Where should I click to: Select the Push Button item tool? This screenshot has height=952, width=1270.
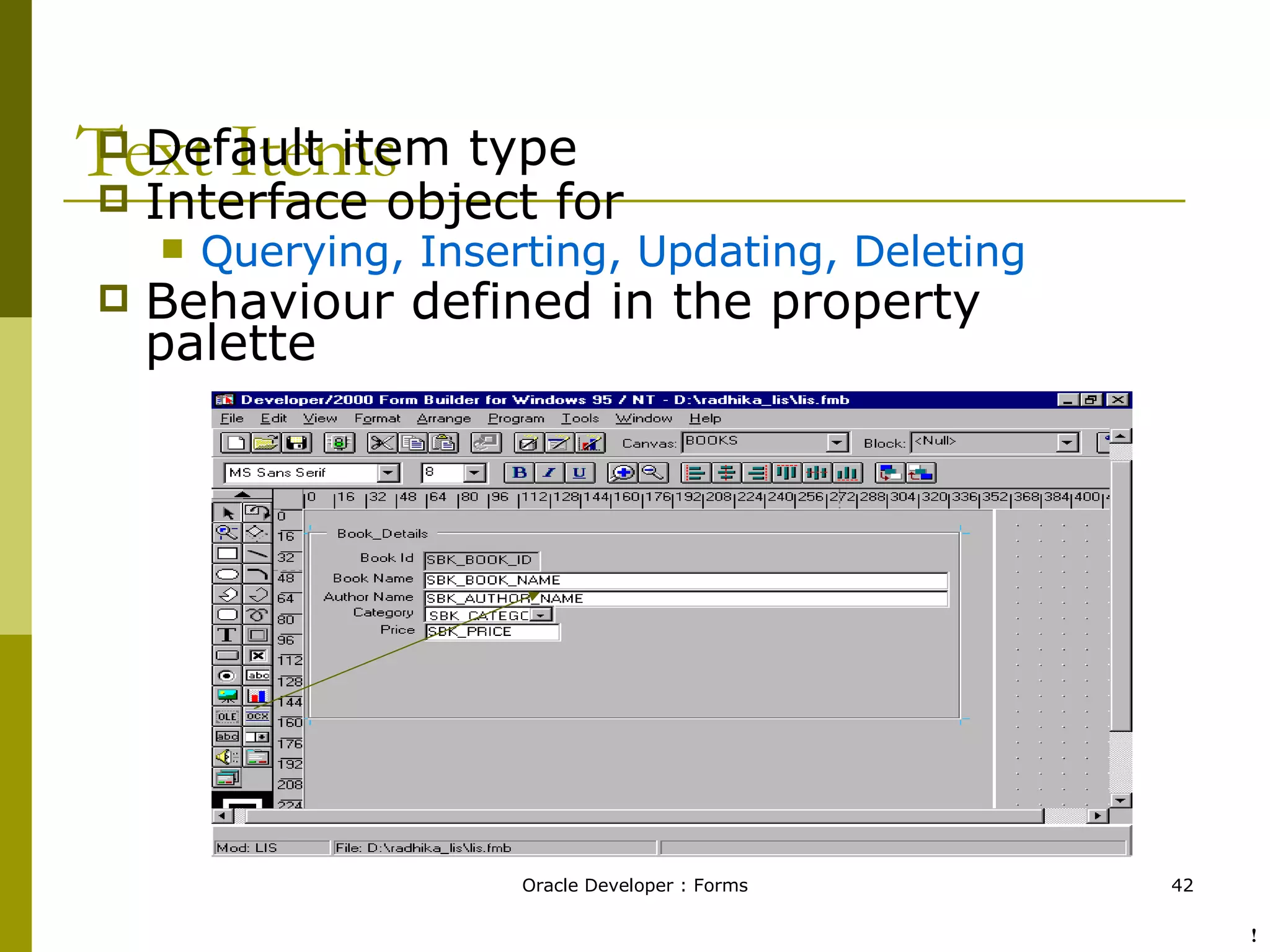[227, 655]
